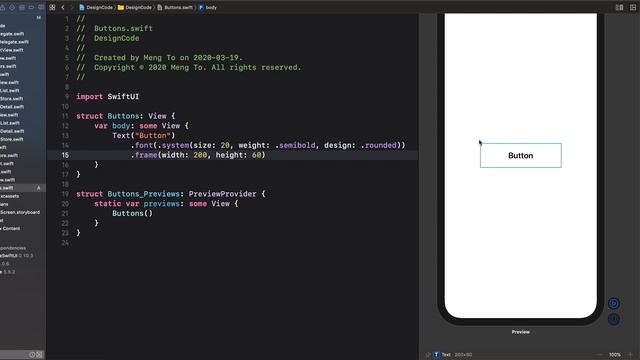Screen dimensions: 640x360
Task: Click the navigator source control filter icon
Action: [x=39, y=355]
